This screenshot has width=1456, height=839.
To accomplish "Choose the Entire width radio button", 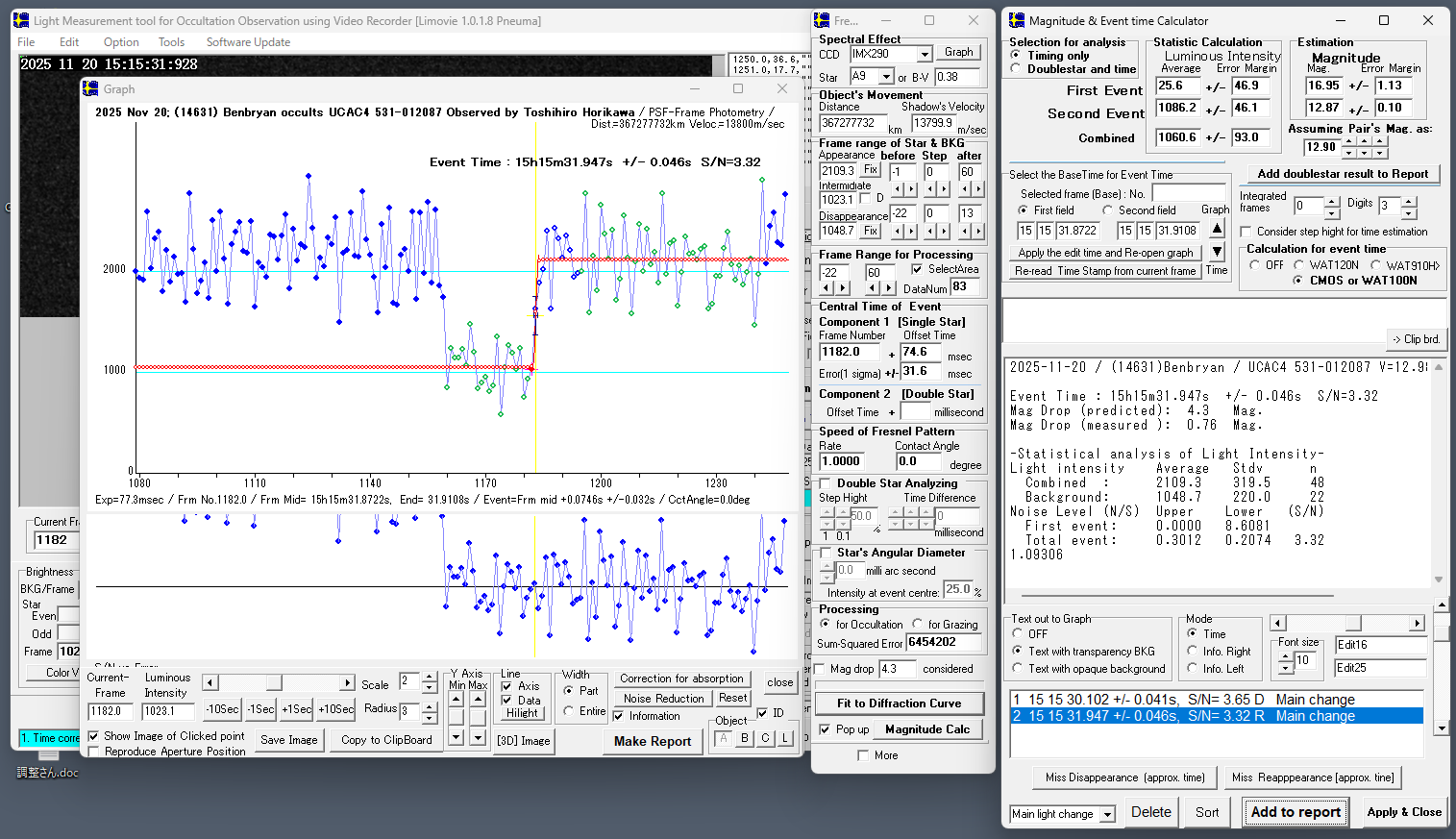I will 569,711.
